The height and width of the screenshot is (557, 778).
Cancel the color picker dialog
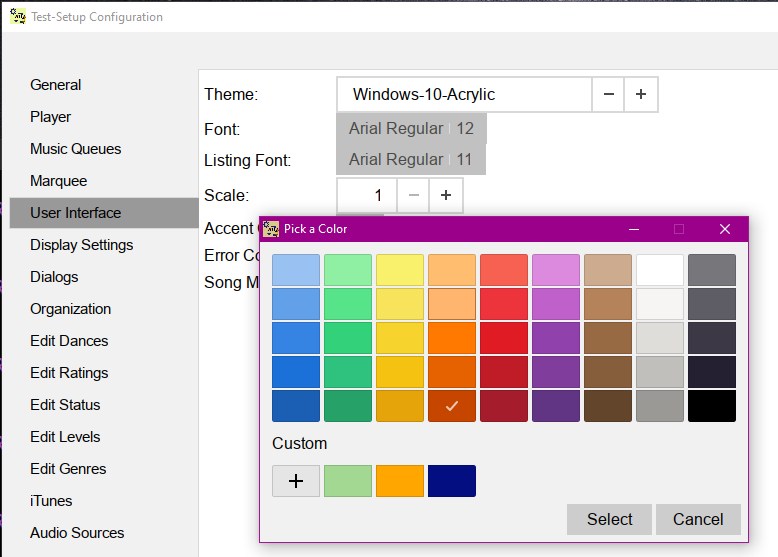pyautogui.click(x=698, y=519)
